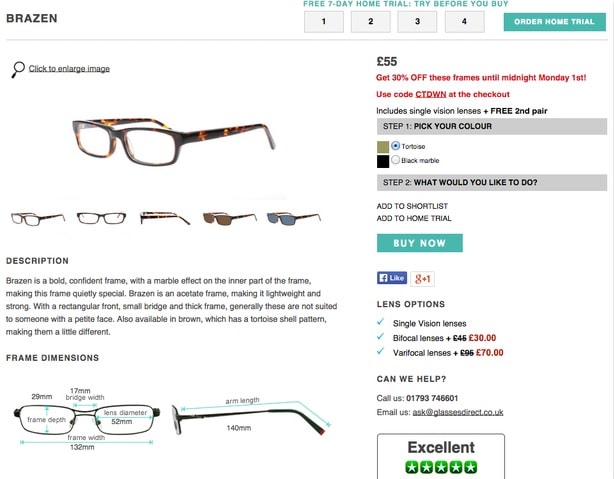This screenshot has height=479, width=614.
Task: Click the magnifying glass enlarge icon
Action: point(18,69)
